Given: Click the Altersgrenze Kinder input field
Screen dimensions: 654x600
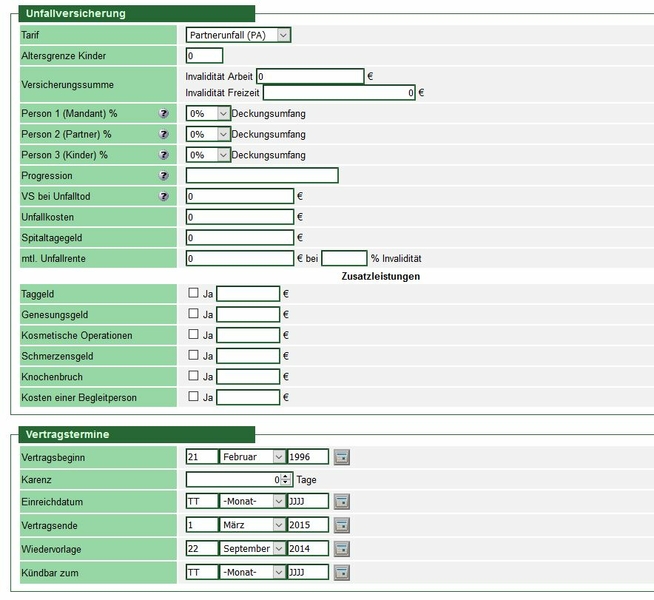Looking at the screenshot, I should tap(204, 55).
